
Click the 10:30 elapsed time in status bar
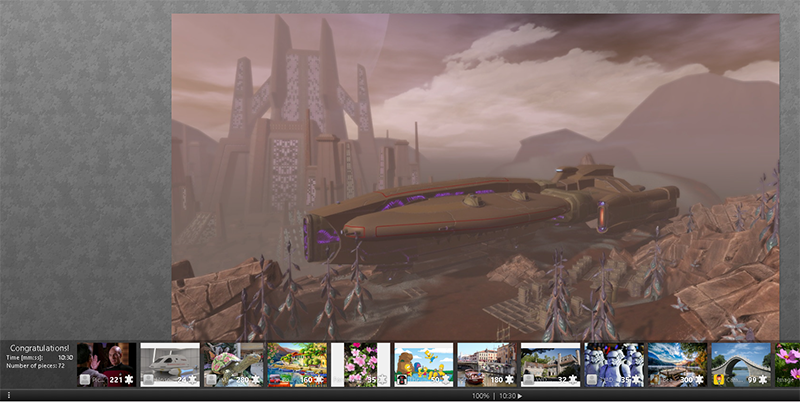(x=507, y=396)
